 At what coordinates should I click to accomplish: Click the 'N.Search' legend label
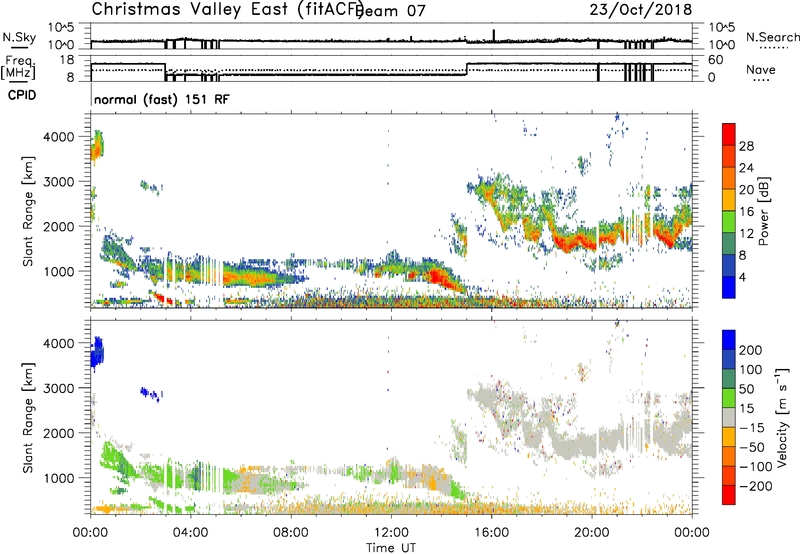click(x=772, y=37)
